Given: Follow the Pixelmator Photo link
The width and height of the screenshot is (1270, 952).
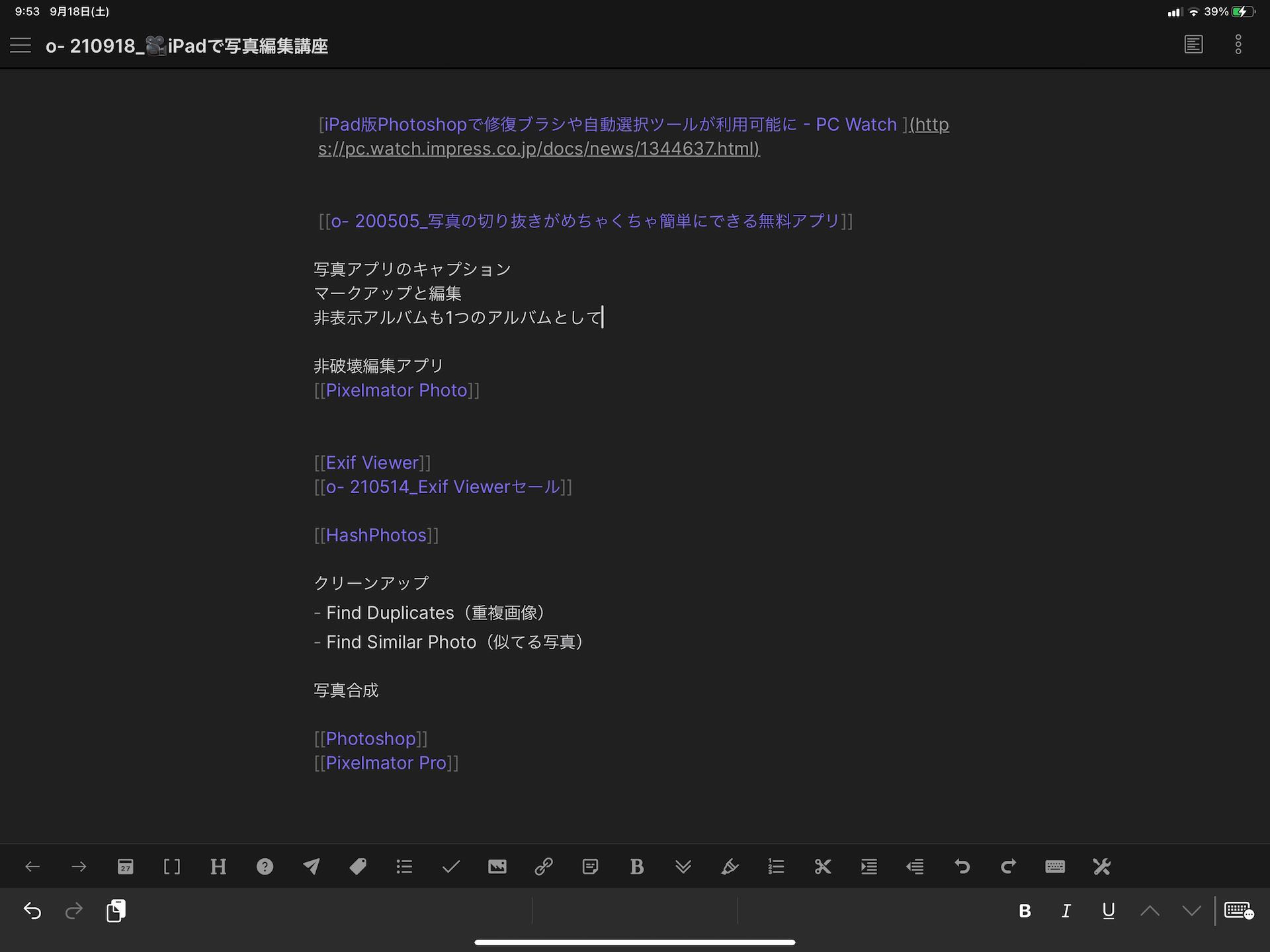Looking at the screenshot, I should [x=396, y=390].
